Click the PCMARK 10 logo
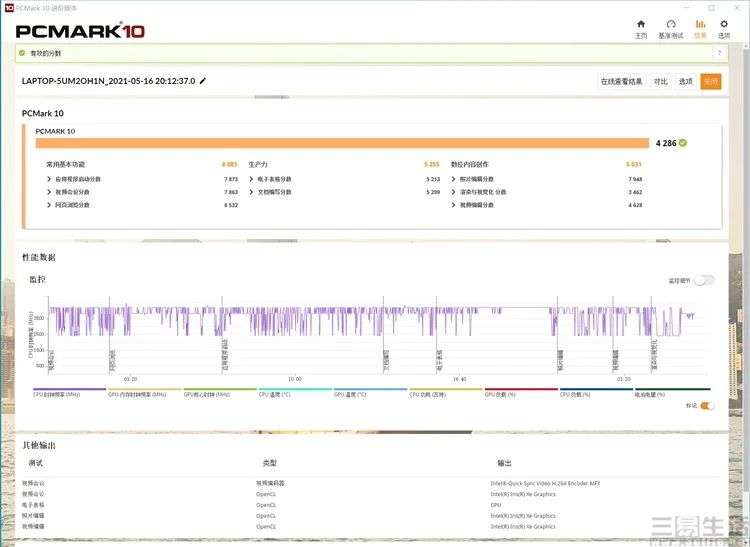The image size is (750, 547). (80, 31)
